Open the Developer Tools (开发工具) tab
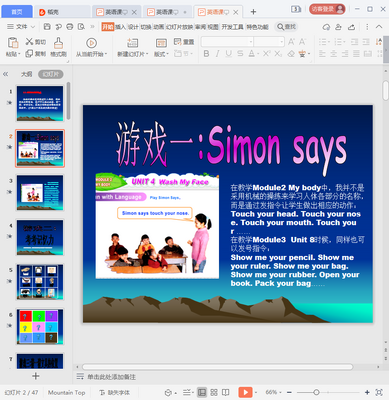 click(x=232, y=27)
